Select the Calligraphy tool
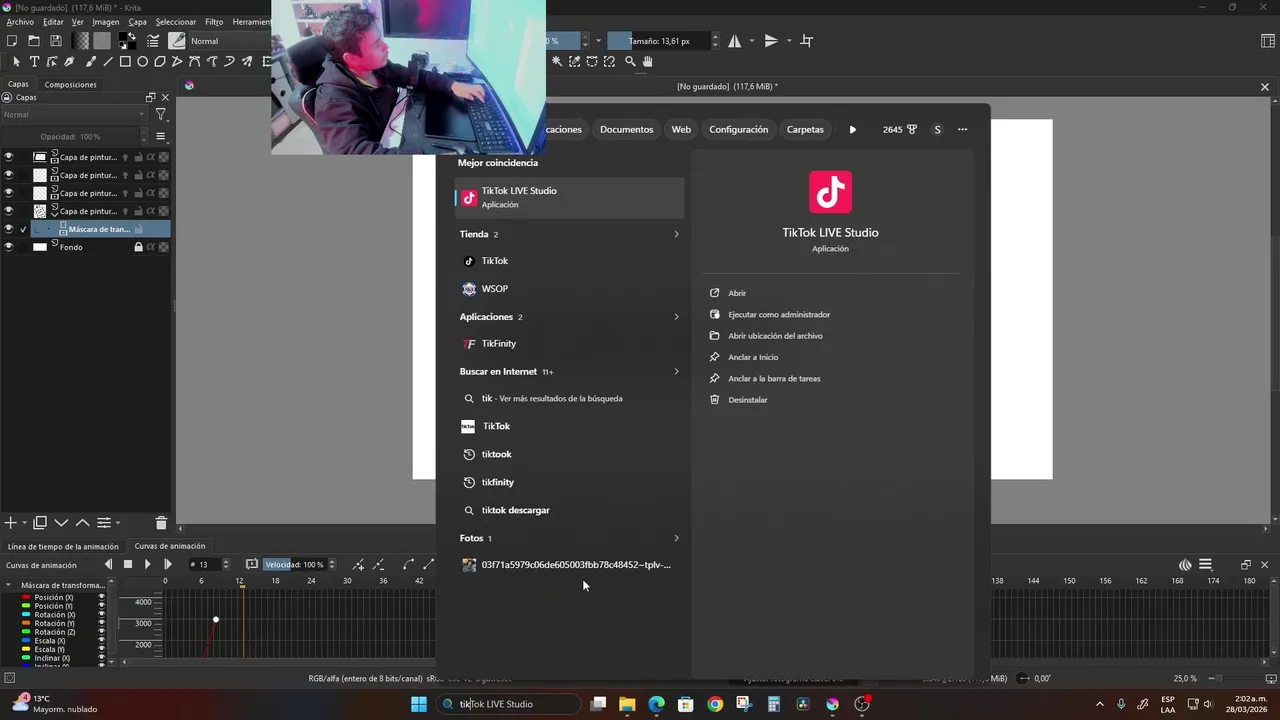Image resolution: width=1280 pixels, height=720 pixels. coord(70,62)
